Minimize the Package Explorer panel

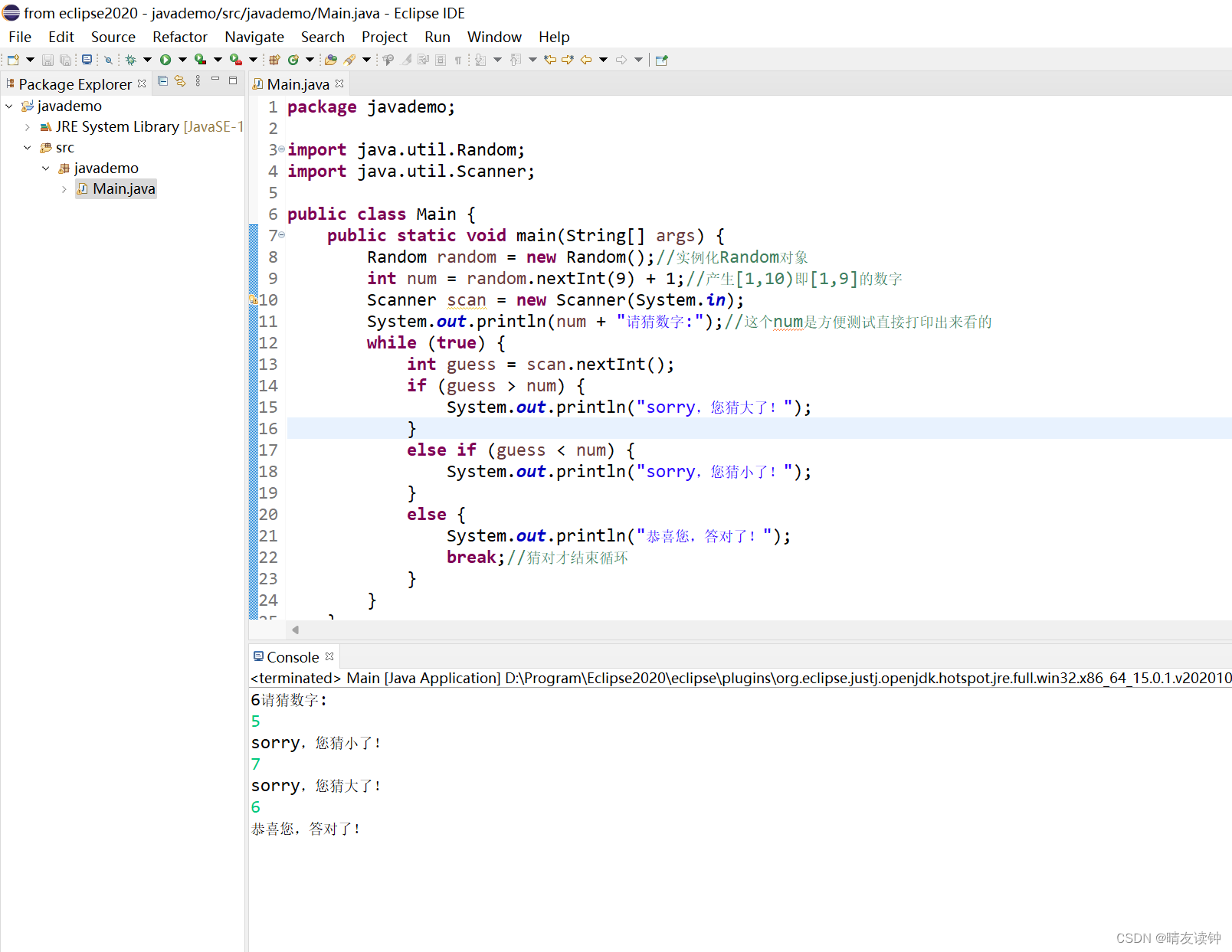(215, 80)
